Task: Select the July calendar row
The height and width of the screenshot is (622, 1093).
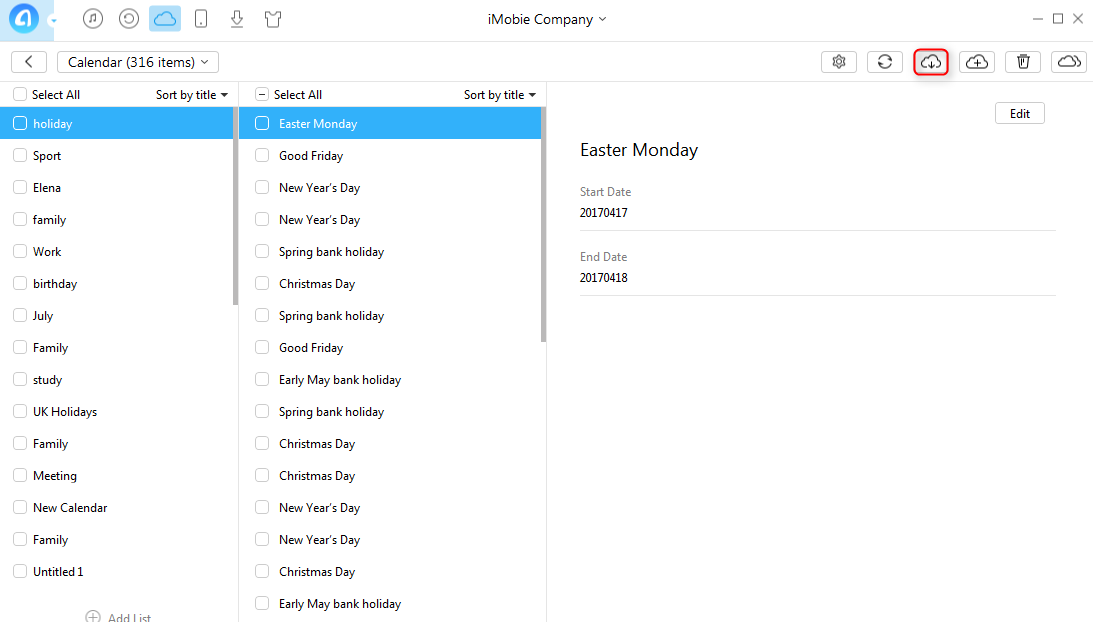Action: pyautogui.click(x=116, y=315)
